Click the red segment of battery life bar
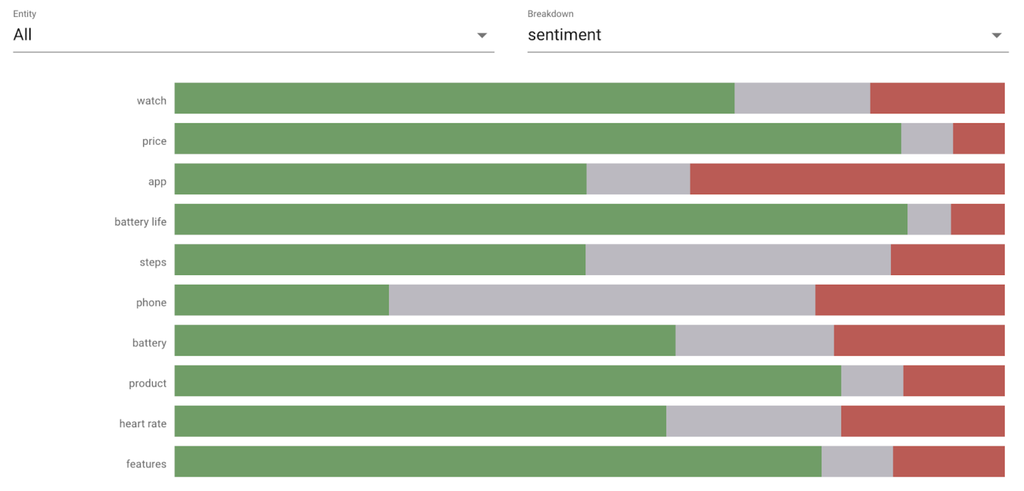The width and height of the screenshot is (1024, 491). (977, 220)
